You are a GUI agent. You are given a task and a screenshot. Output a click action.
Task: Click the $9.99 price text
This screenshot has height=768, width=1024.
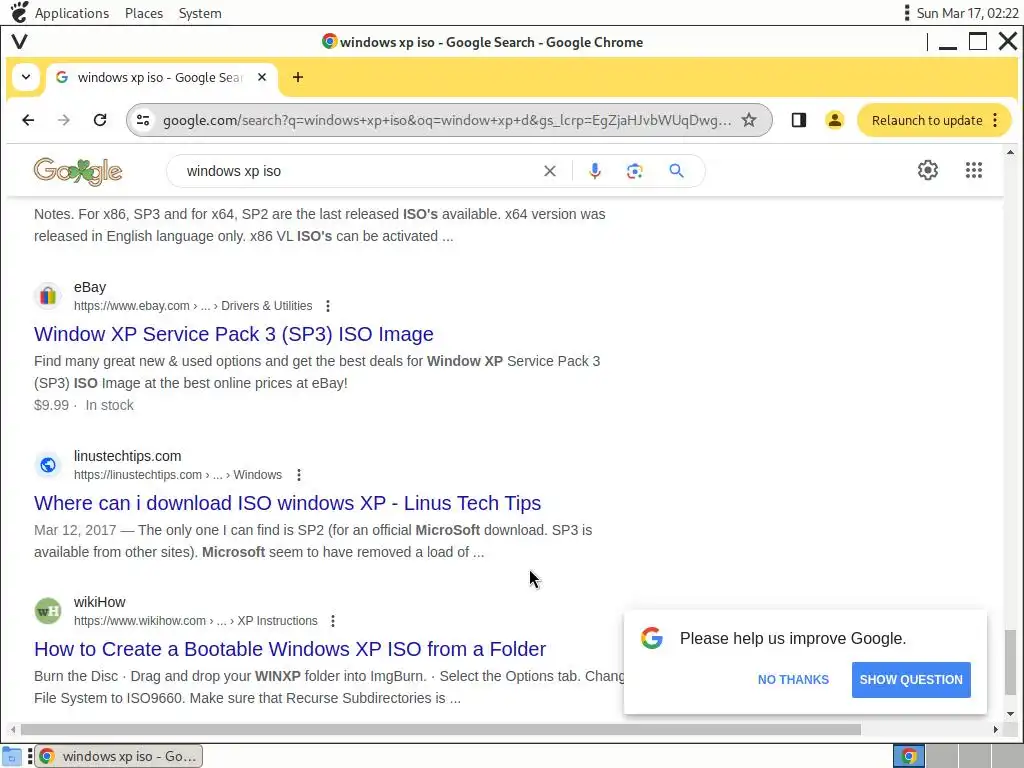point(51,405)
